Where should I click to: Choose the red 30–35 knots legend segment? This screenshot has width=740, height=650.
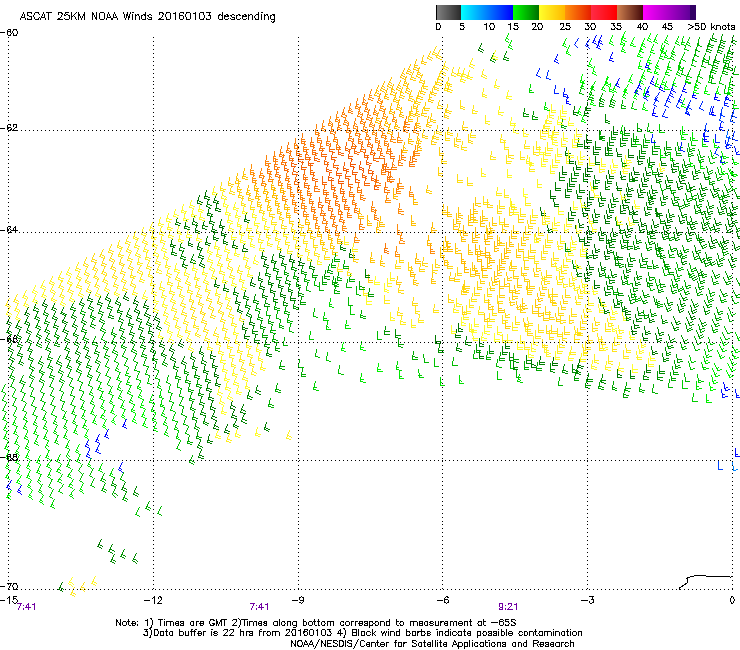[x=604, y=12]
